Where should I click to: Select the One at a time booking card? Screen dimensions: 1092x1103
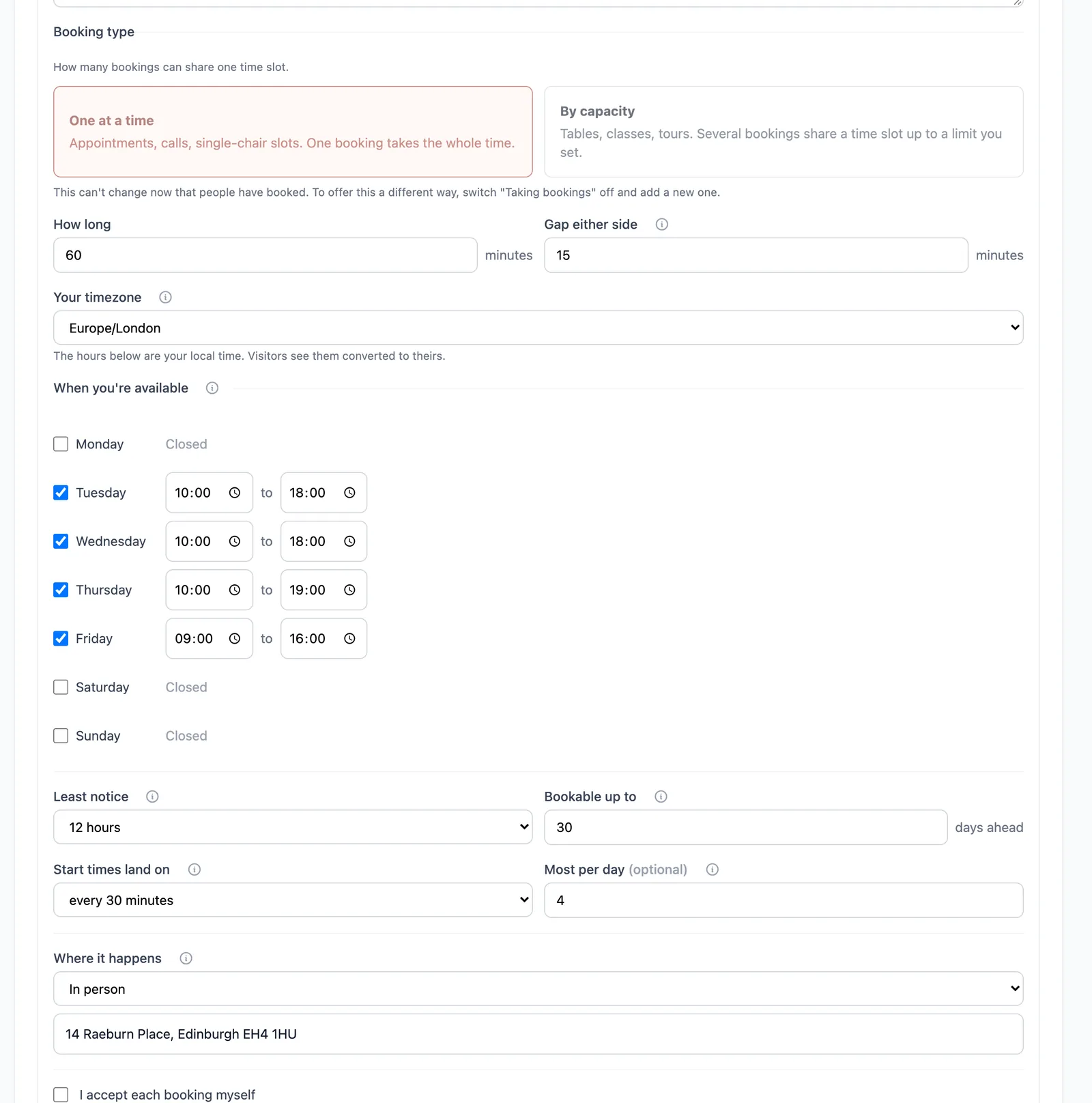coord(293,132)
